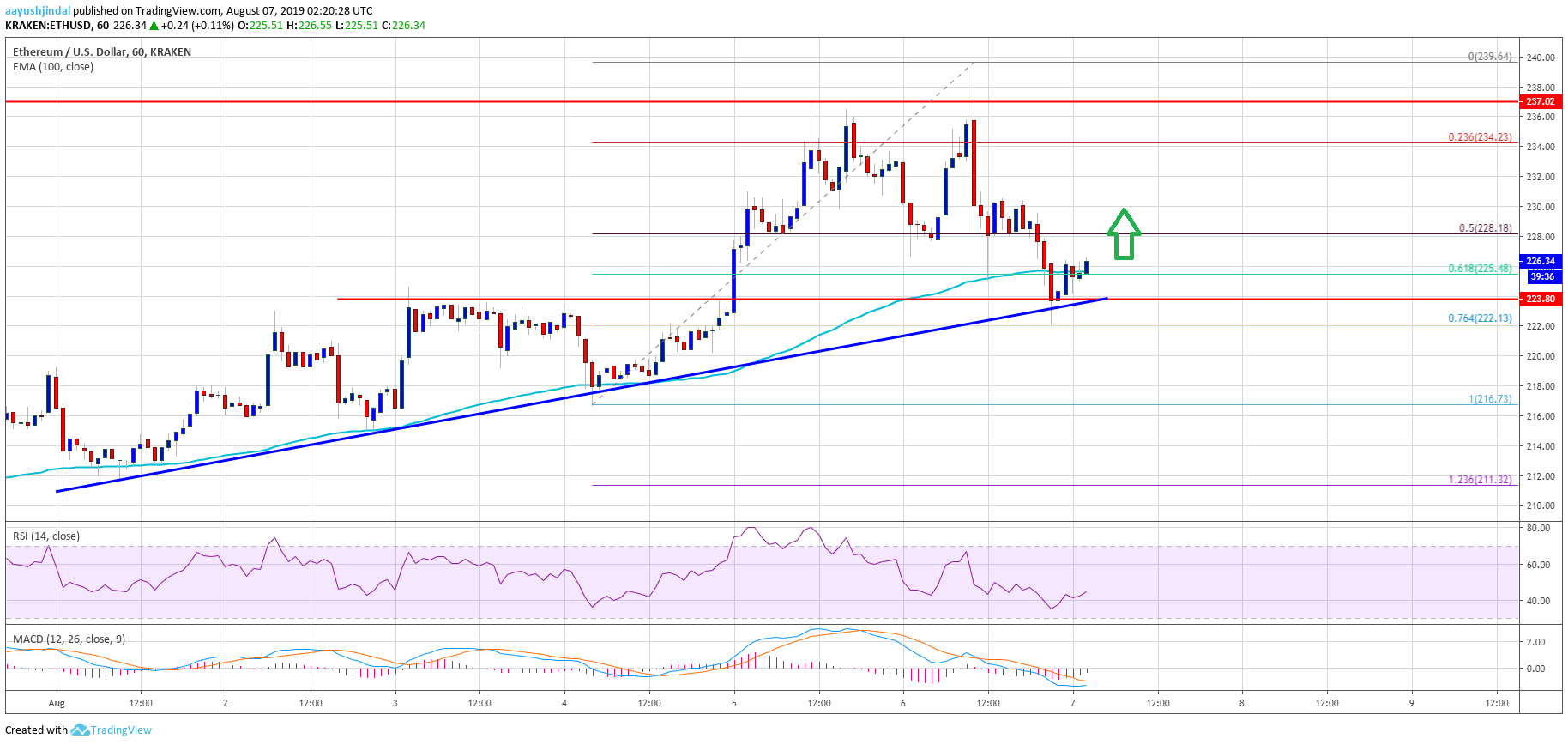
Task: Open the TradingView link in footer
Action: (121, 730)
